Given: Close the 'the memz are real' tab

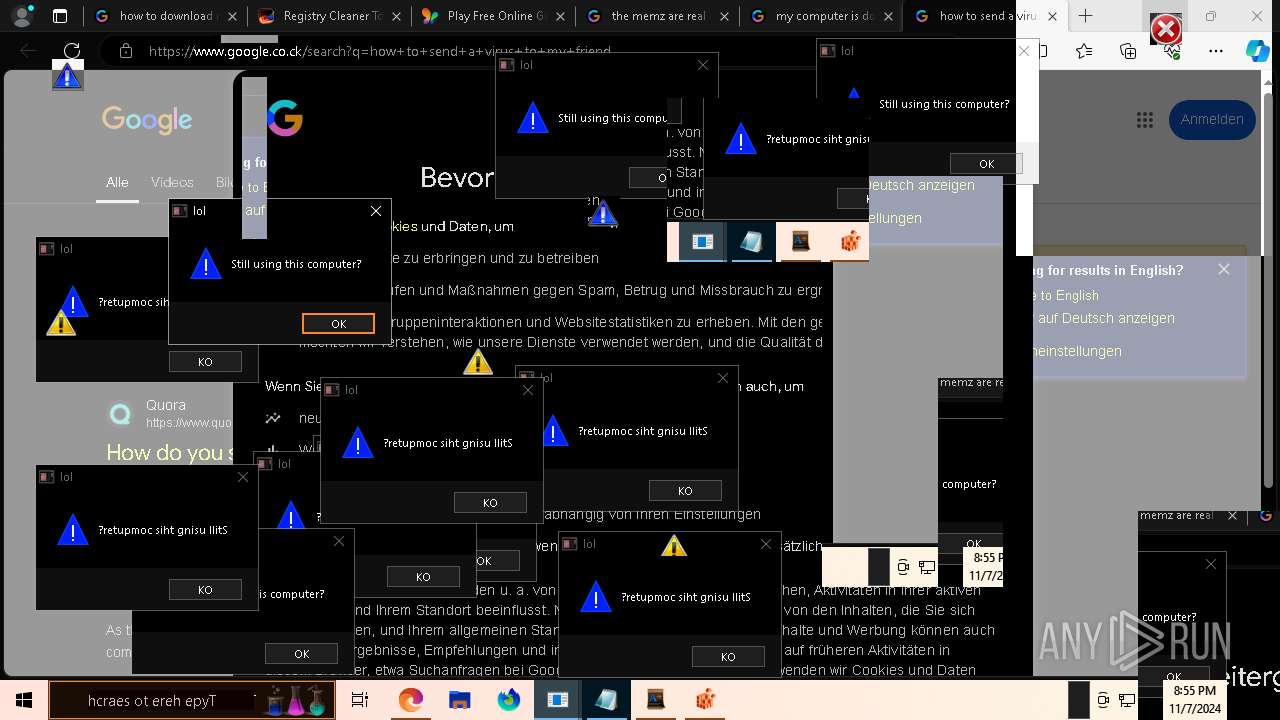Looking at the screenshot, I should click(724, 16).
